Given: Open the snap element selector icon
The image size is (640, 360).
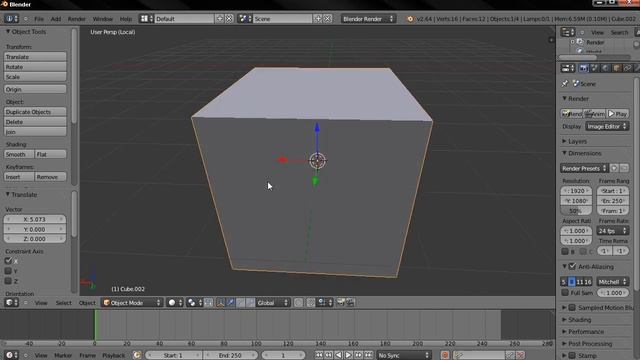Looking at the screenshot, I should [x=325, y=302].
